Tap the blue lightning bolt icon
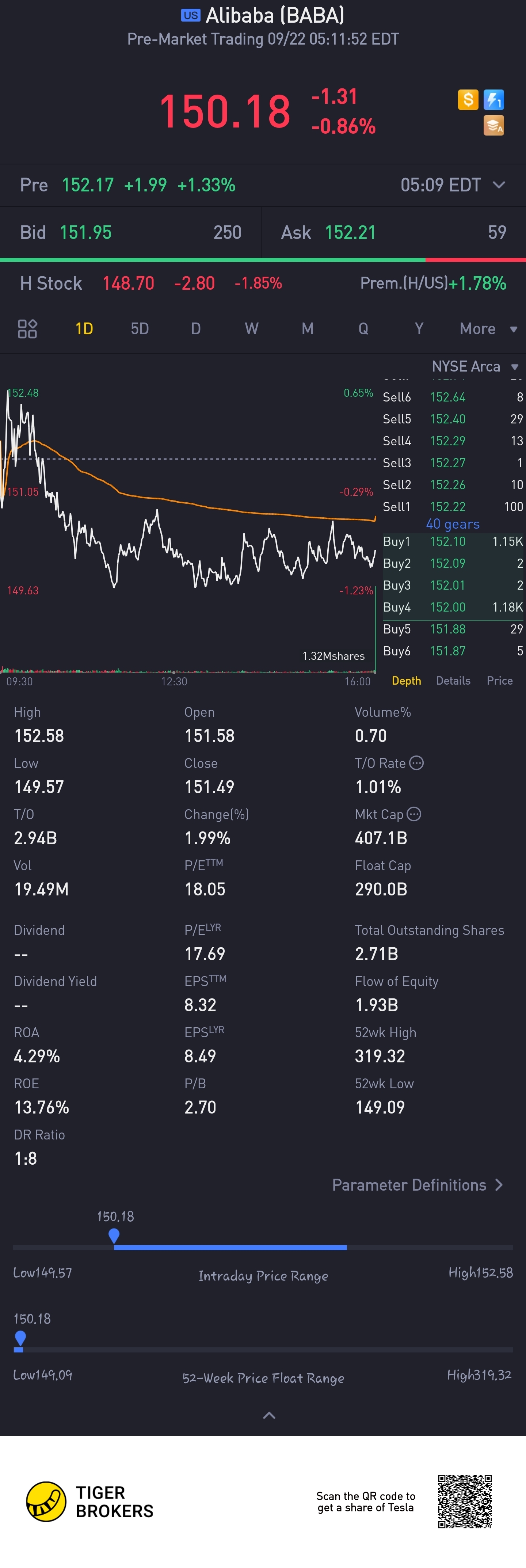 tap(493, 99)
